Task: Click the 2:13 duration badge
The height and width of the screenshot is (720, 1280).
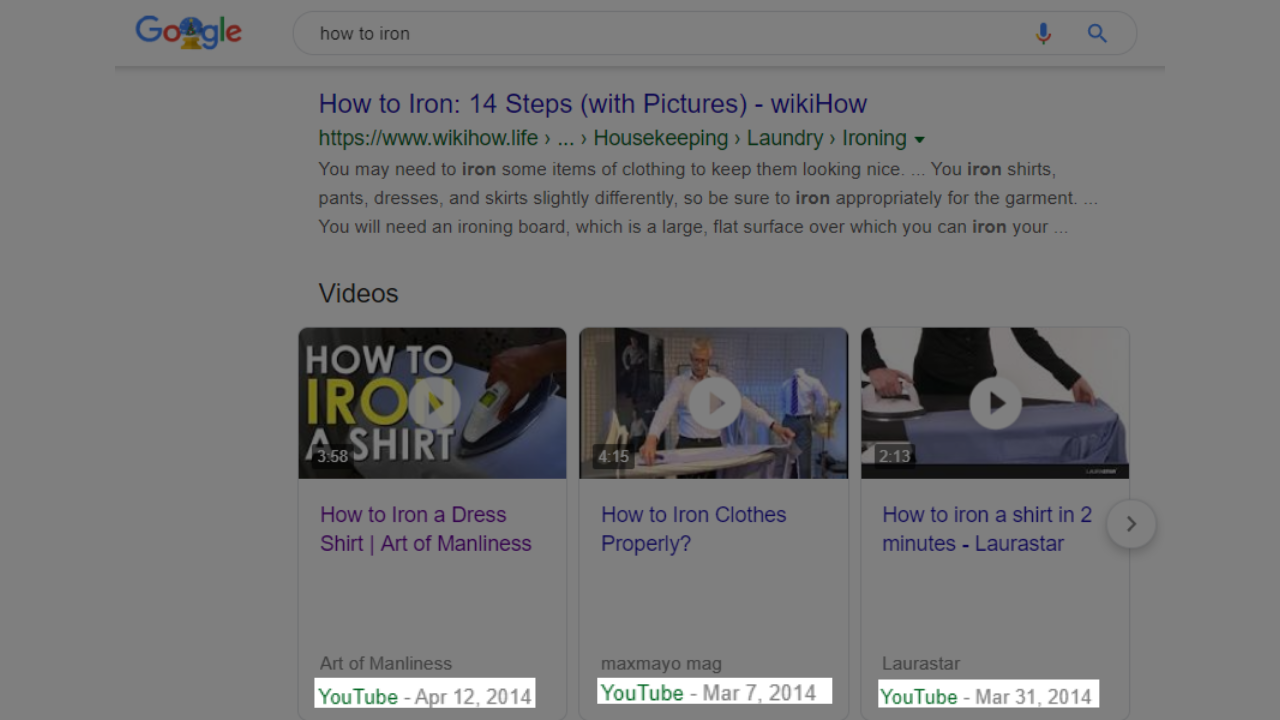Action: point(894,457)
